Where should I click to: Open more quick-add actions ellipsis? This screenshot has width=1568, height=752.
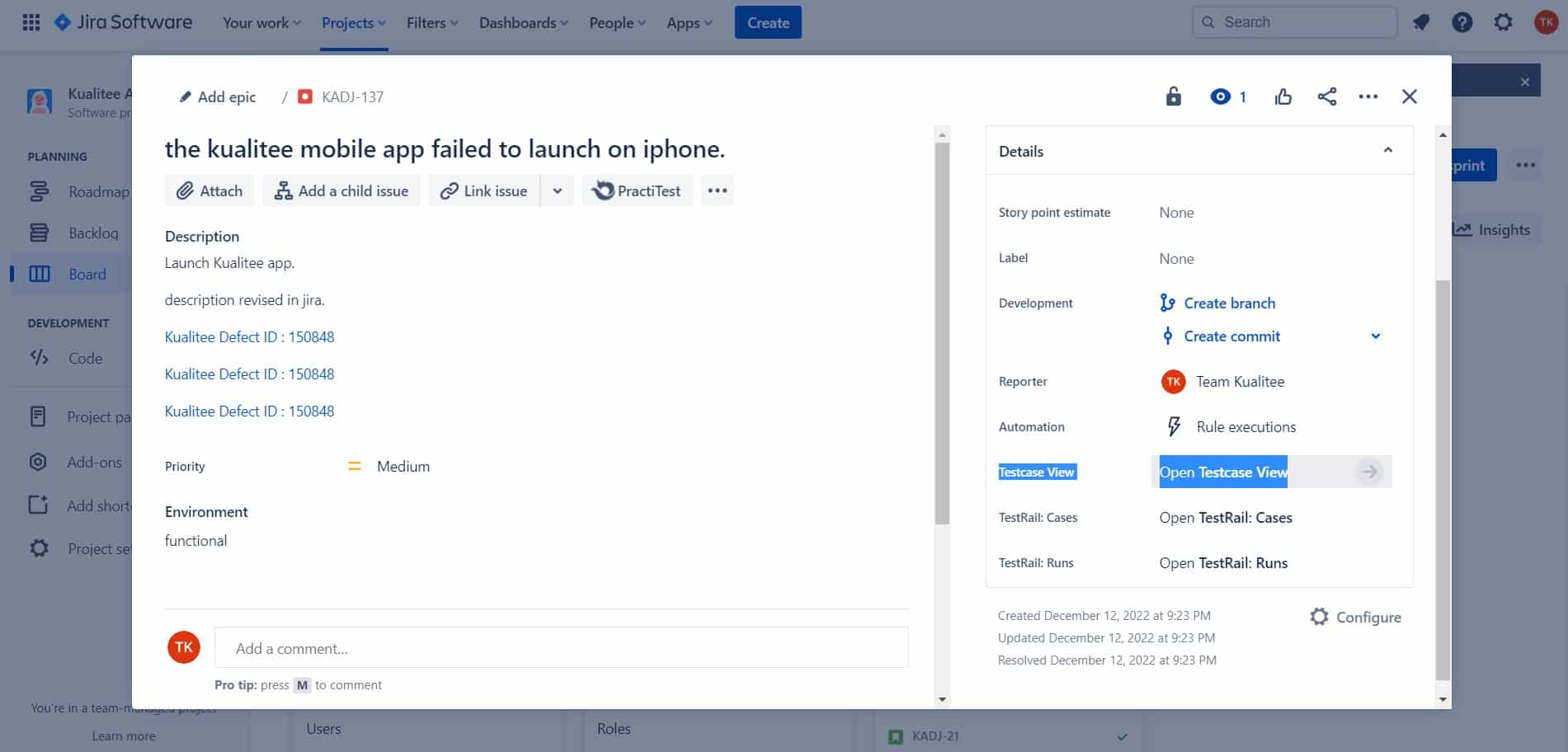tap(718, 190)
